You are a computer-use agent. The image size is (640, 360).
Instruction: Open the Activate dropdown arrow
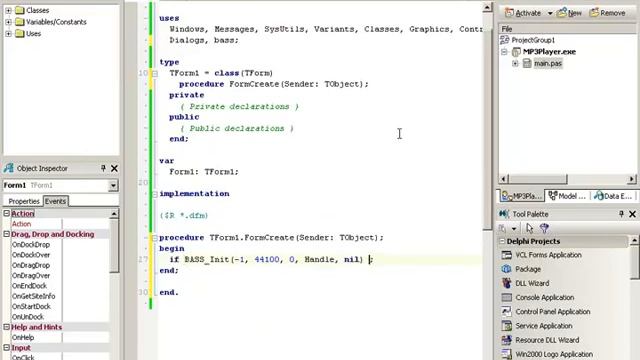pos(550,13)
